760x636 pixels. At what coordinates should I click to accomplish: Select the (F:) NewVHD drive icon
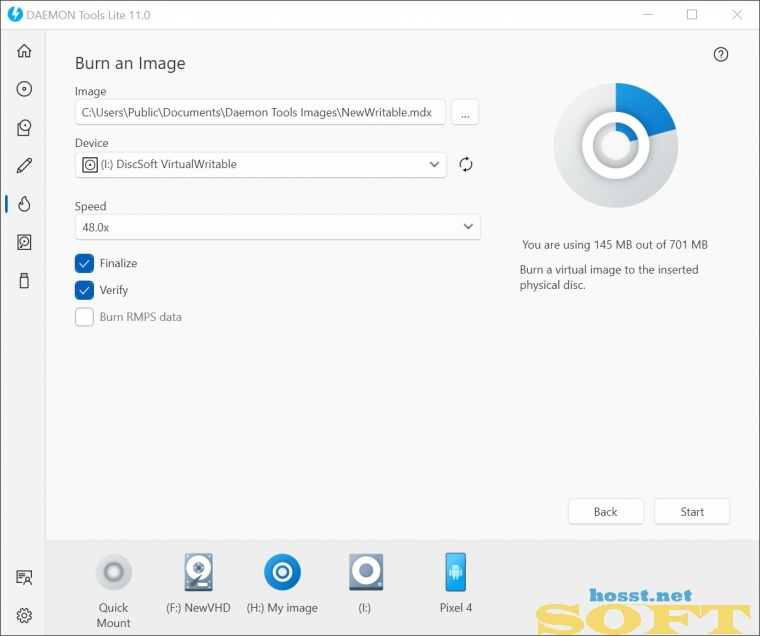[199, 572]
